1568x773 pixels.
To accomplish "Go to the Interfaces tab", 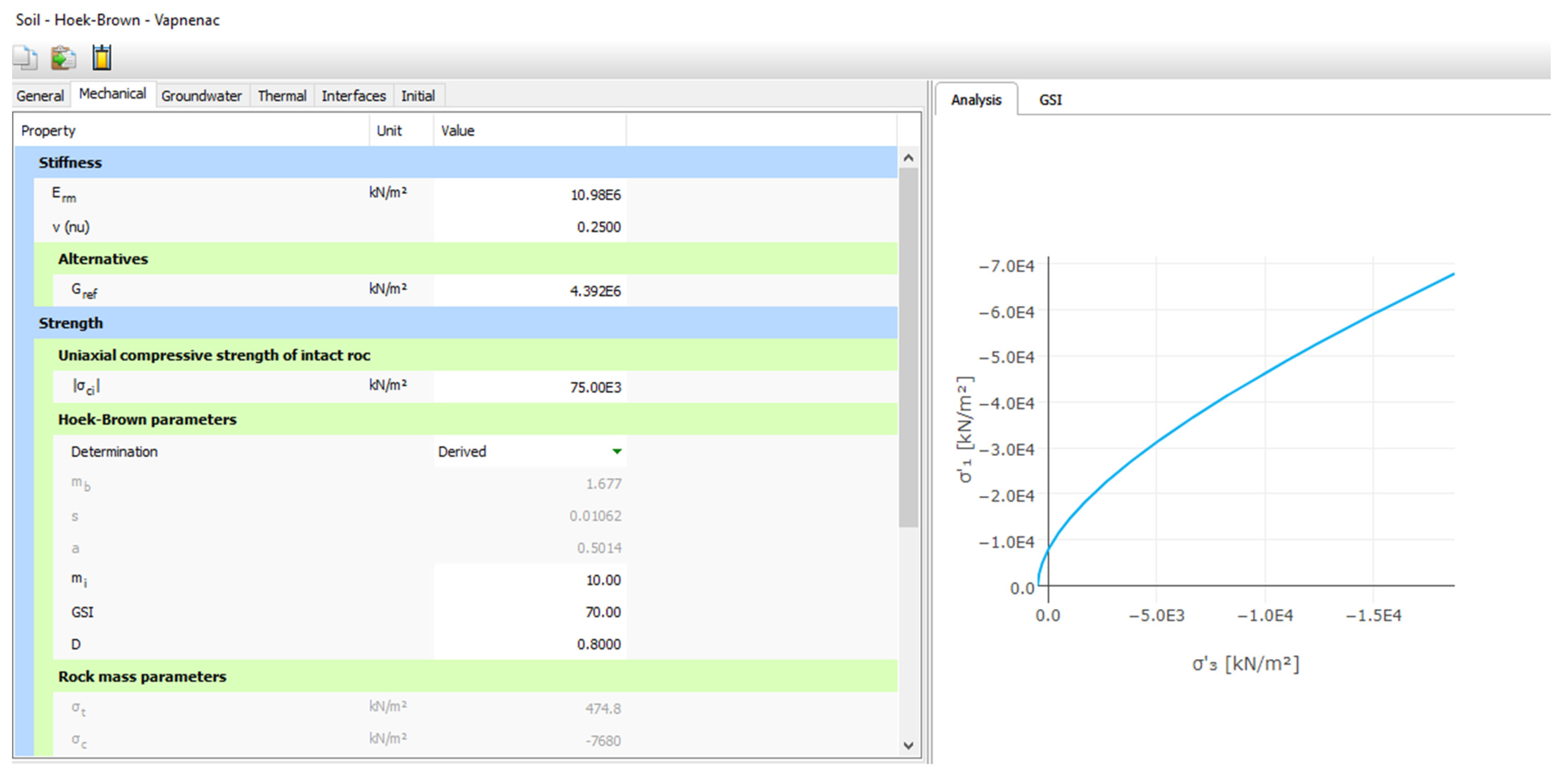I will [354, 96].
